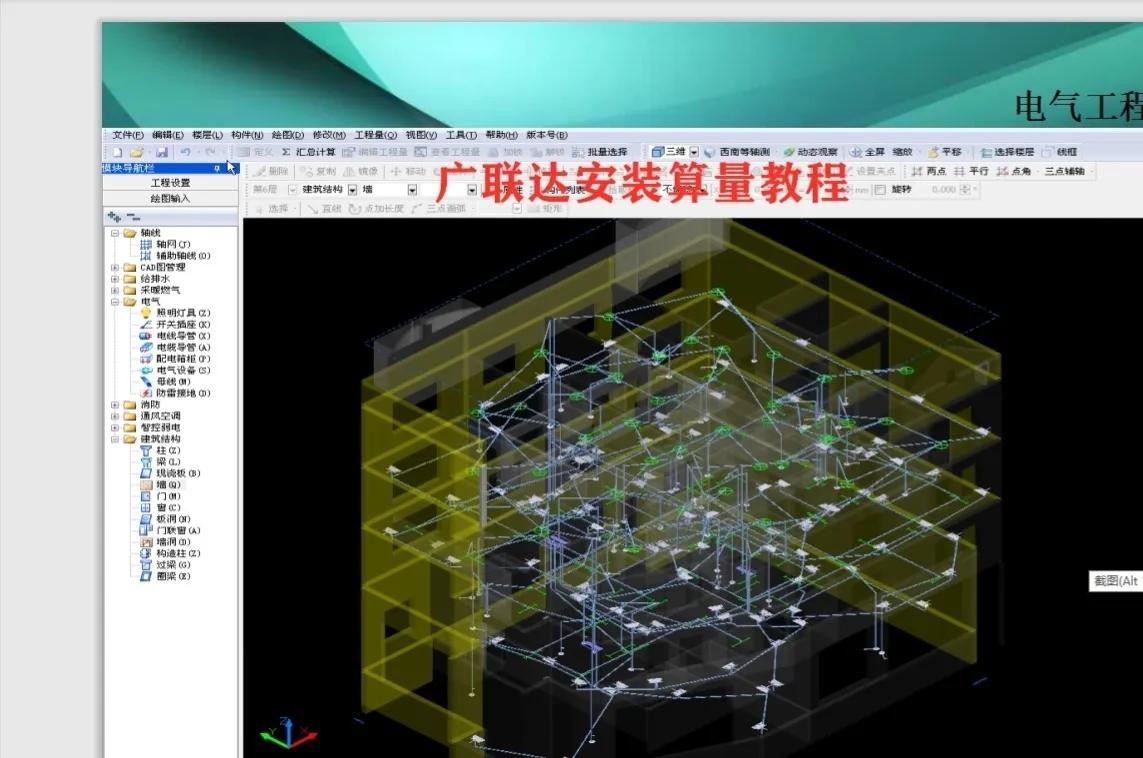Screen dimensions: 1143x758
Task: Open the 建筑结构 category dropdown
Action: click(x=352, y=190)
